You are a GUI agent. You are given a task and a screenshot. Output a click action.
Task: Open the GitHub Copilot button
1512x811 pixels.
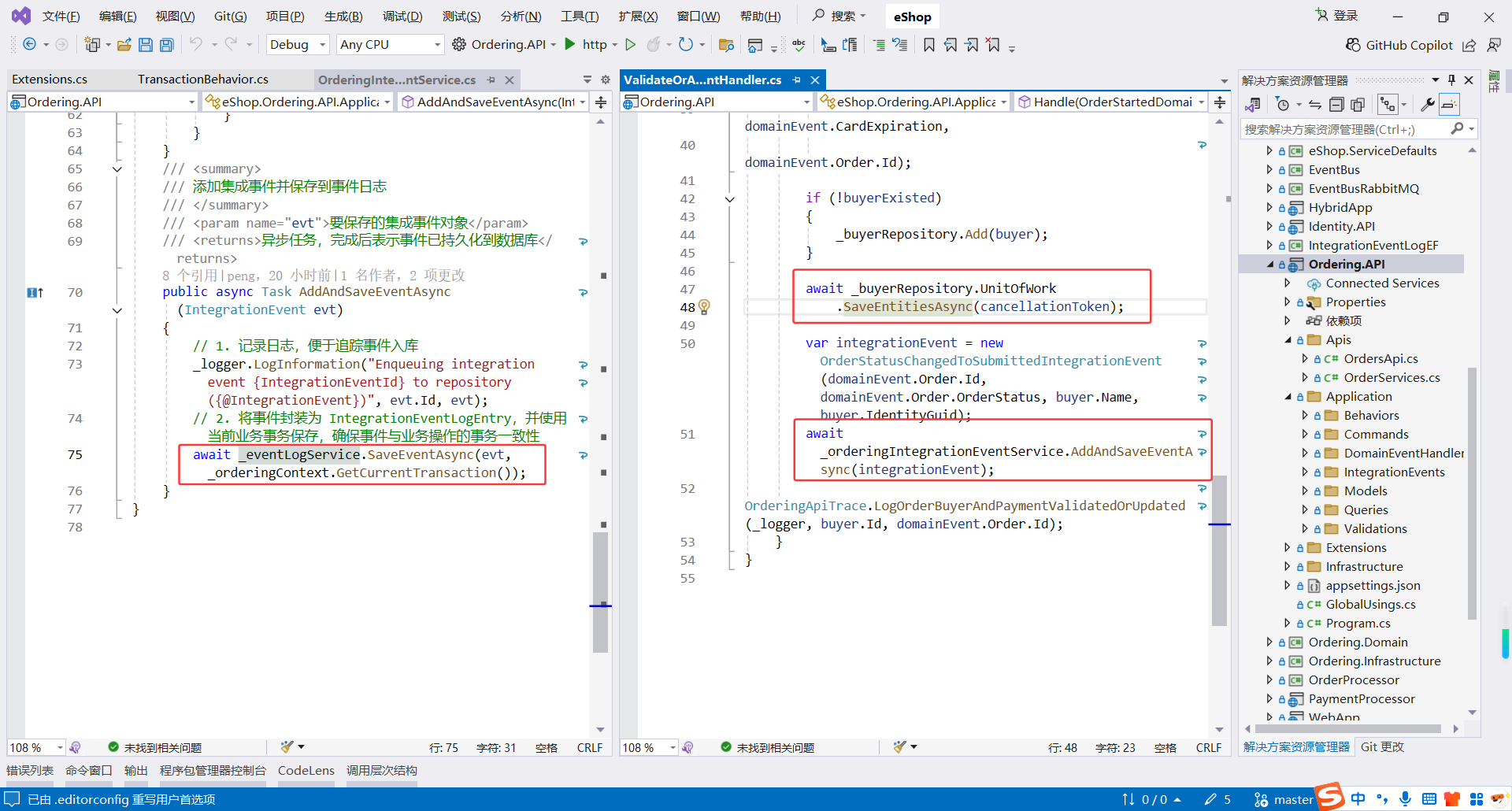tap(1399, 45)
